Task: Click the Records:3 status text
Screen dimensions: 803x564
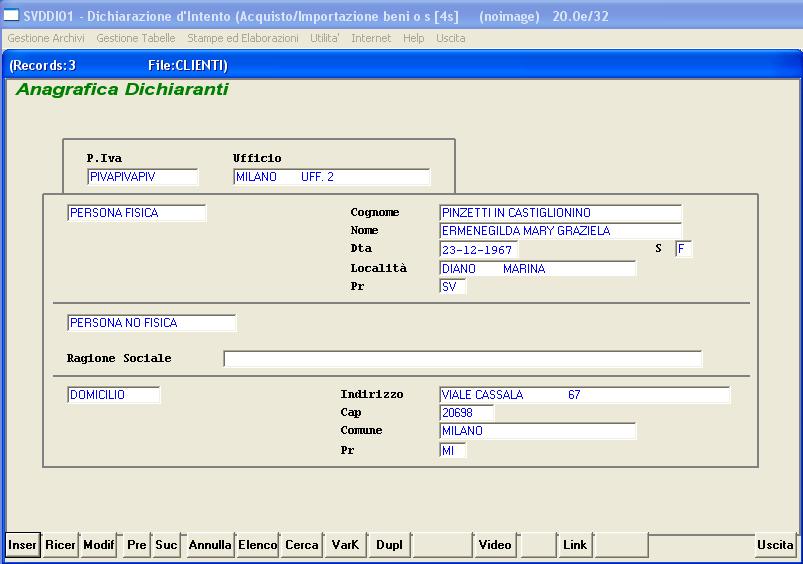Action: [x=43, y=66]
